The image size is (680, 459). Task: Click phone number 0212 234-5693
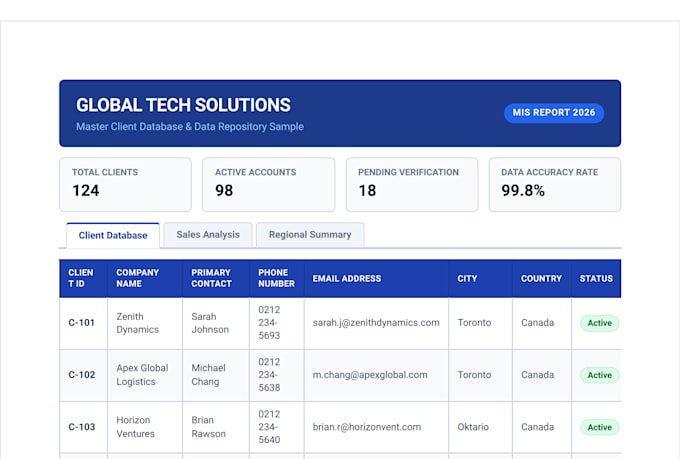tap(269, 323)
